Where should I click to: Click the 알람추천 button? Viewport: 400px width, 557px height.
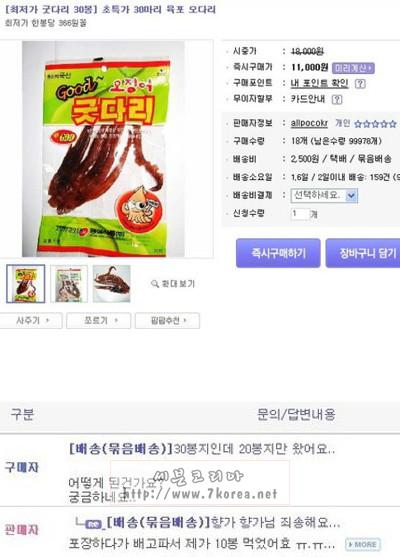point(167,320)
